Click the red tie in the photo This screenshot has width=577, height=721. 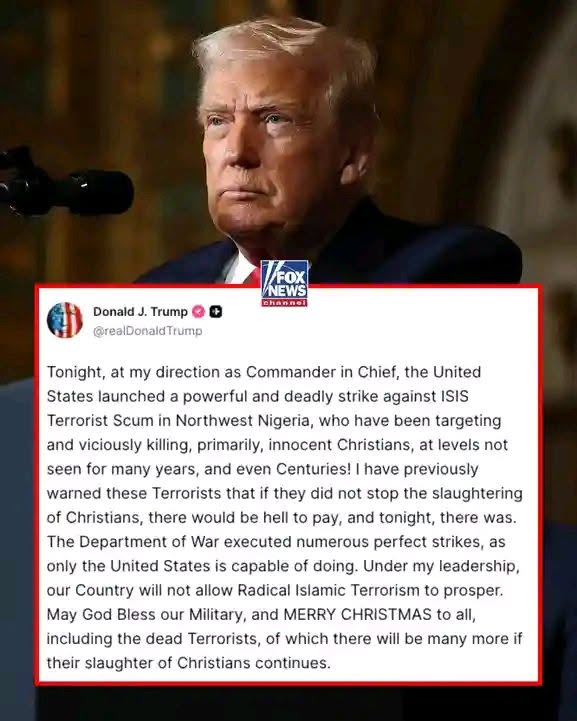[x=251, y=276]
